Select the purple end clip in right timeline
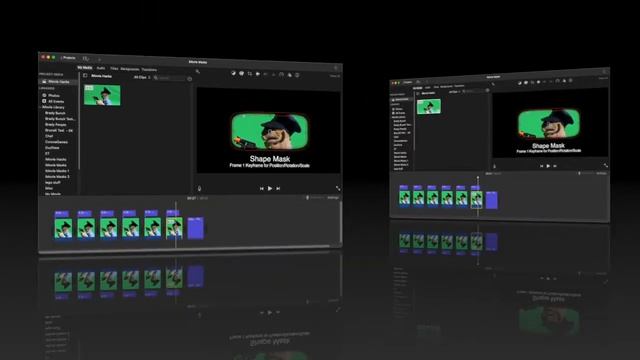The image size is (640, 360). coord(491,200)
